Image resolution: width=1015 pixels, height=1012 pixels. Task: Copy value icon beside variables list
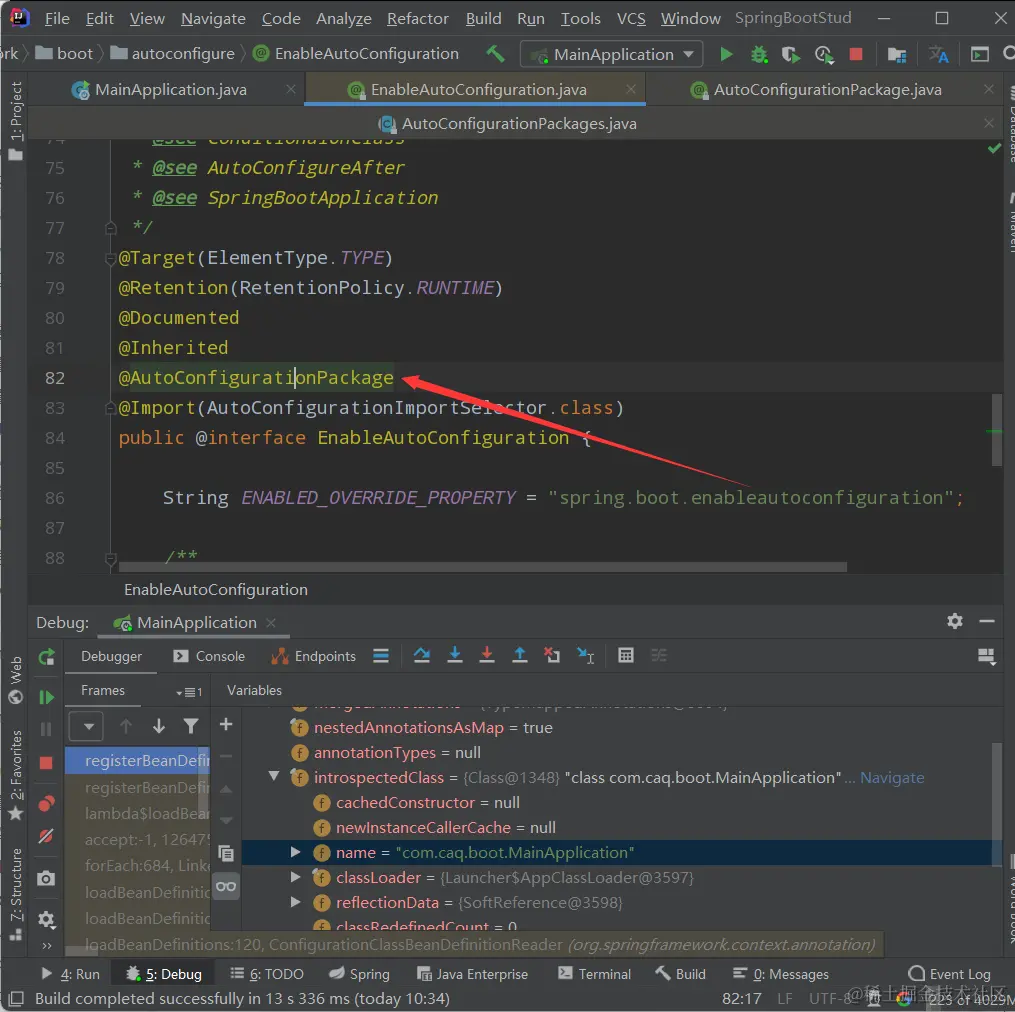[226, 853]
